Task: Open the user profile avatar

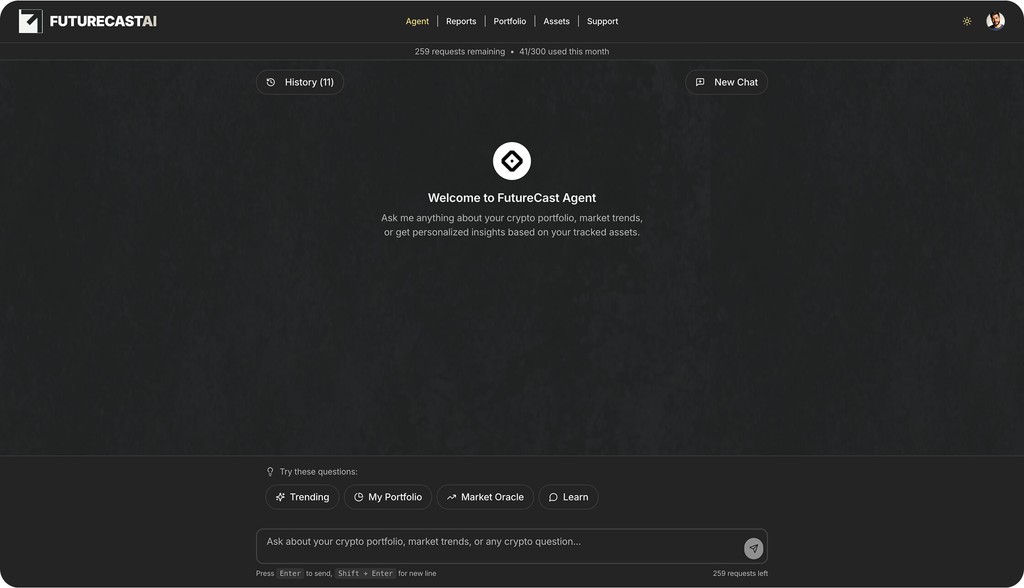Action: pyautogui.click(x=995, y=21)
